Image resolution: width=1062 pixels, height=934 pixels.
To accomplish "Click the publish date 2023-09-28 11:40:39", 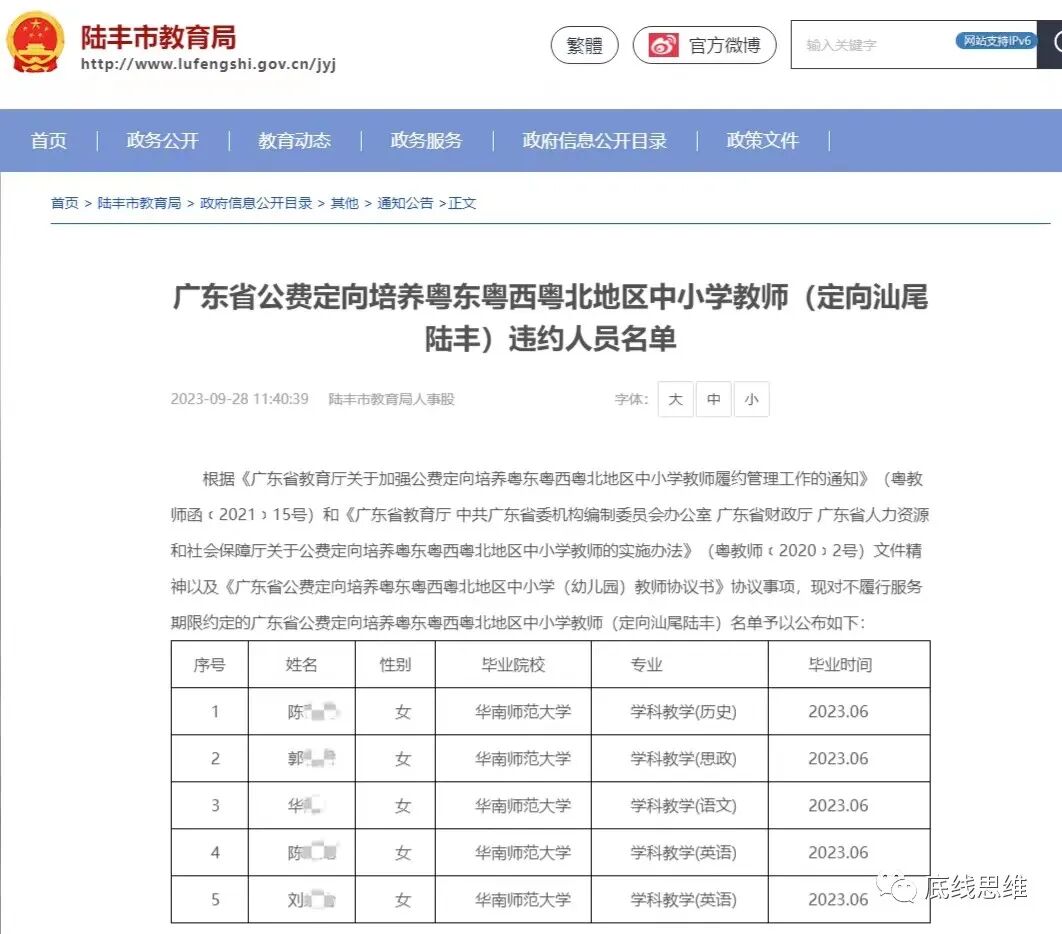I will point(240,399).
